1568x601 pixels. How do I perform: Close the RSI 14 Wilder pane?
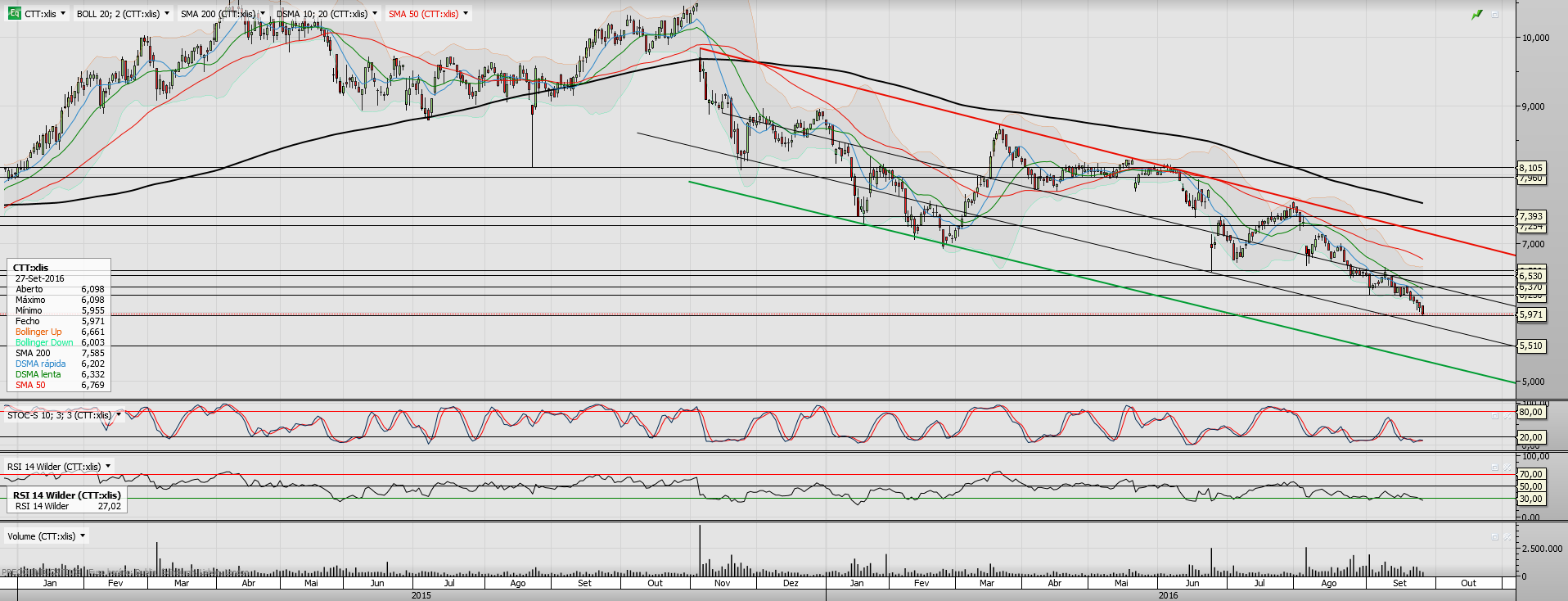coord(1507,468)
